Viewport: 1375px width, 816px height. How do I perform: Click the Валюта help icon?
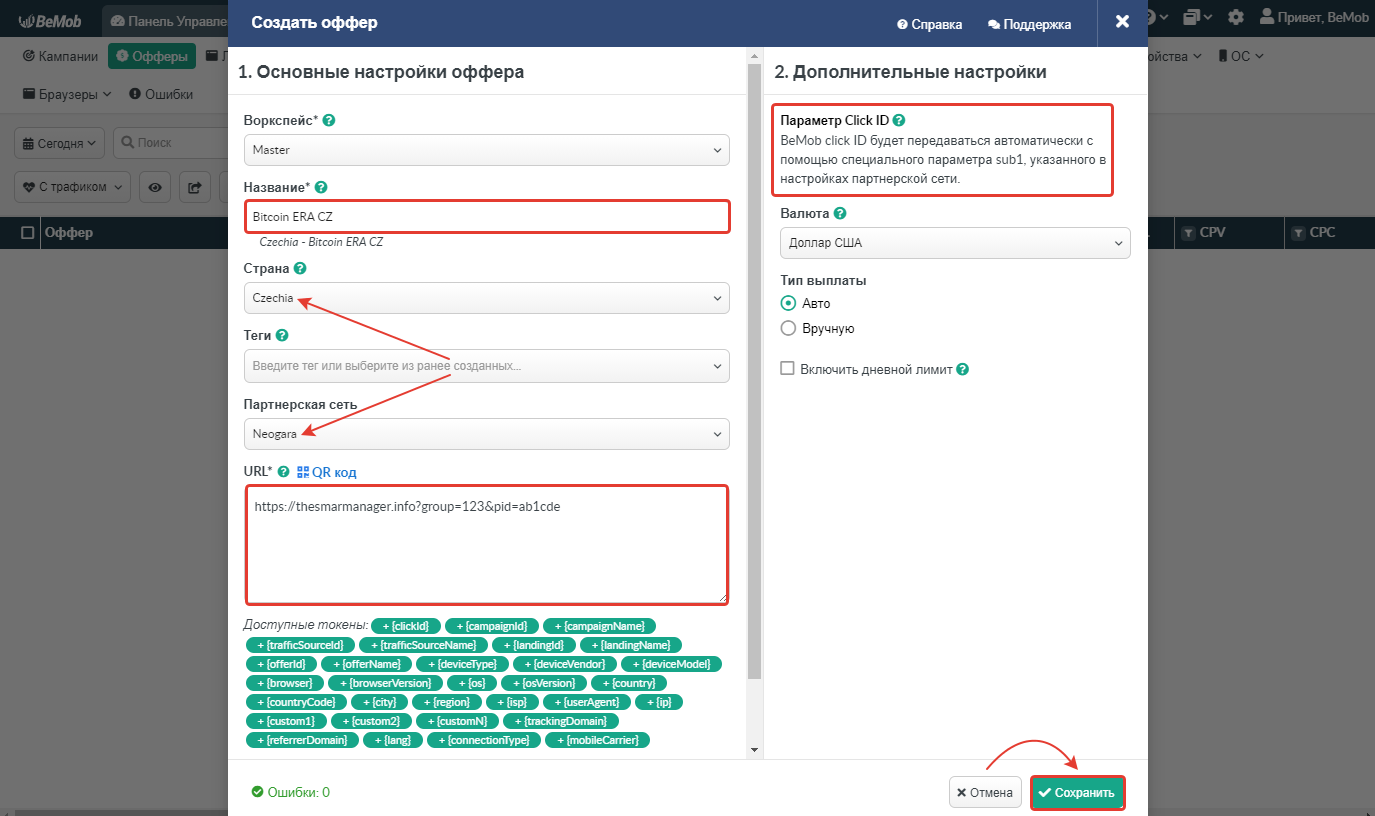coord(840,214)
